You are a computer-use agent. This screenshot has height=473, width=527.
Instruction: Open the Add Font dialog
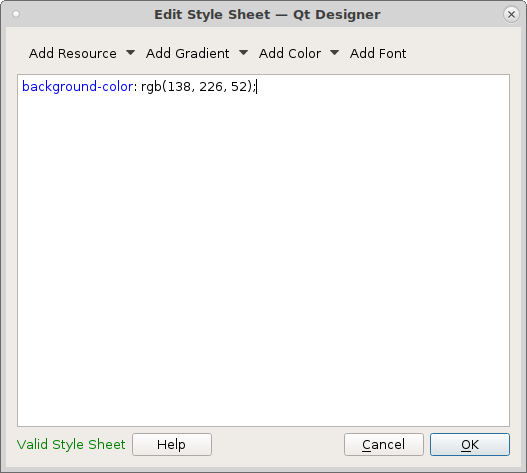[378, 53]
